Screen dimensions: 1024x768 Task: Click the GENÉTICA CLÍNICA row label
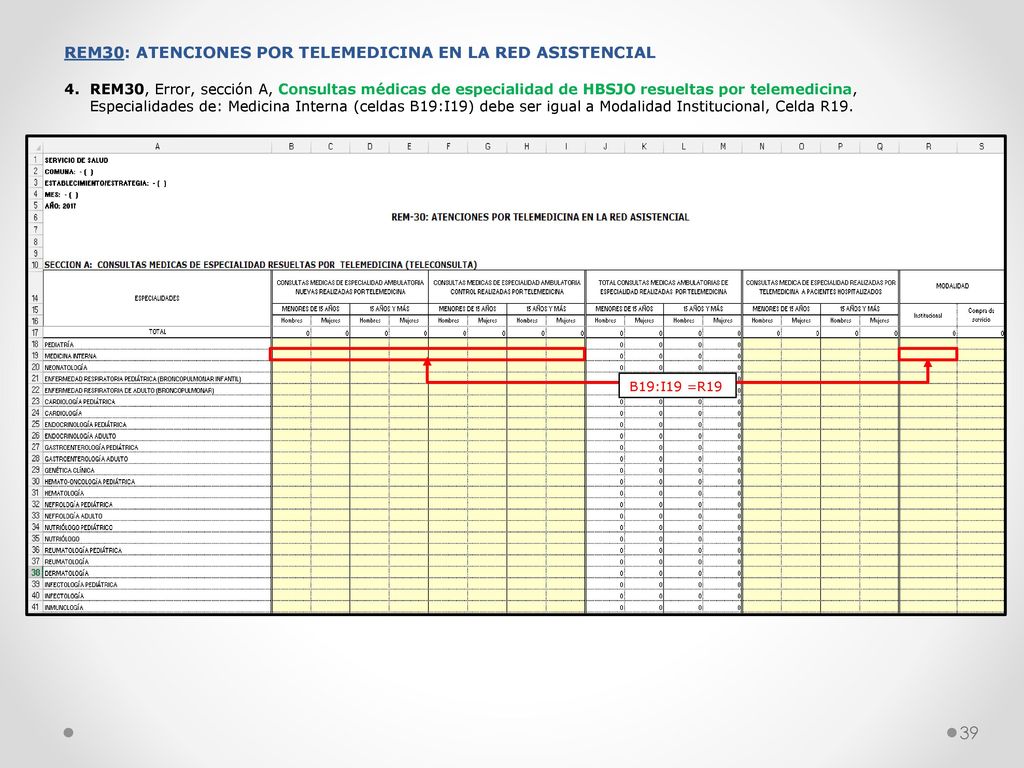pyautogui.click(x=69, y=470)
